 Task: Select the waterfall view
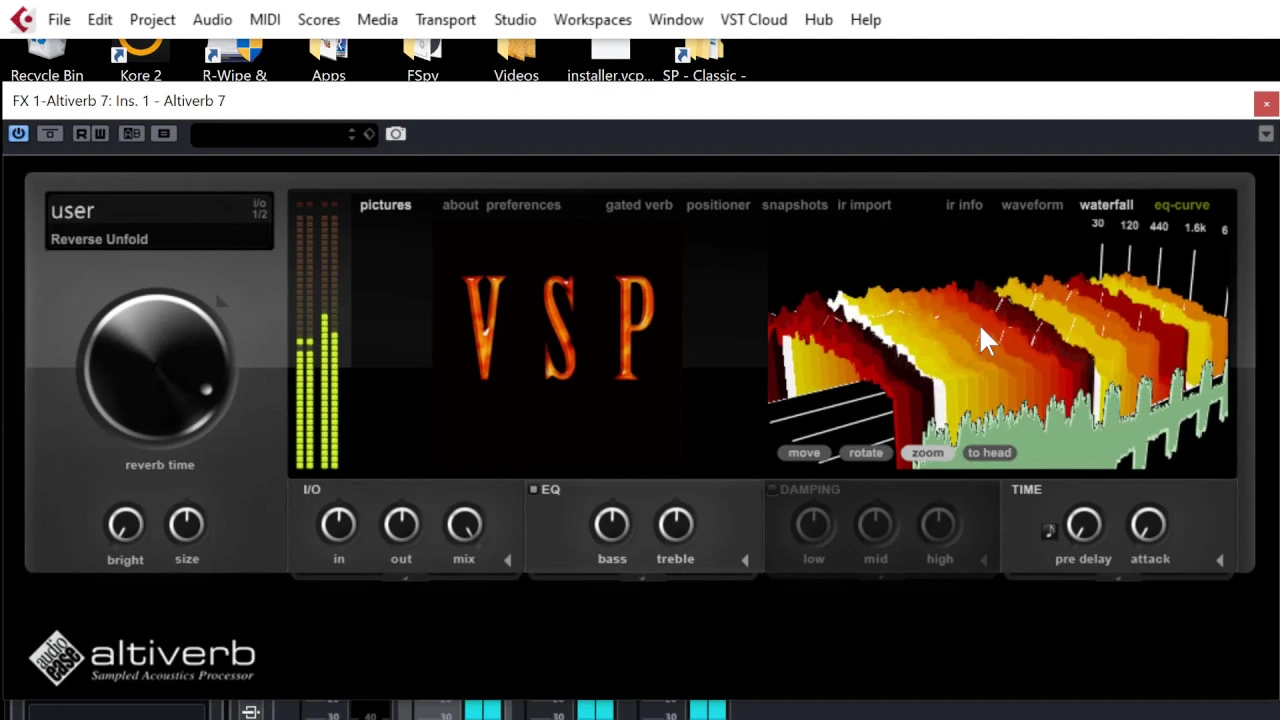click(1106, 205)
